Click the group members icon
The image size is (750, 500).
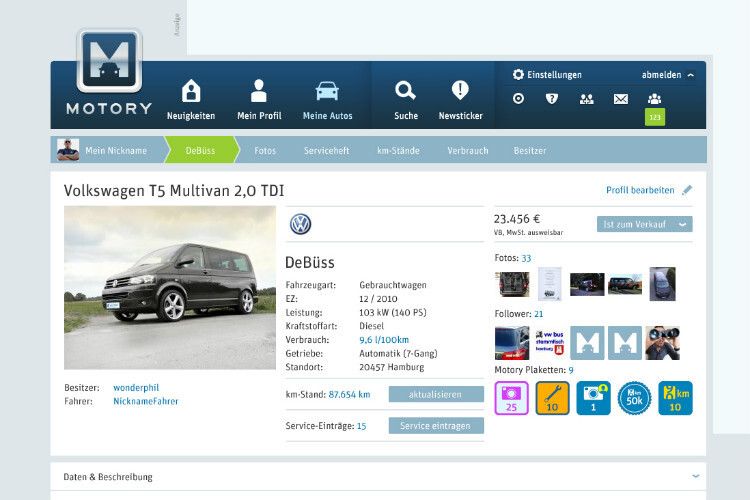tap(654, 99)
